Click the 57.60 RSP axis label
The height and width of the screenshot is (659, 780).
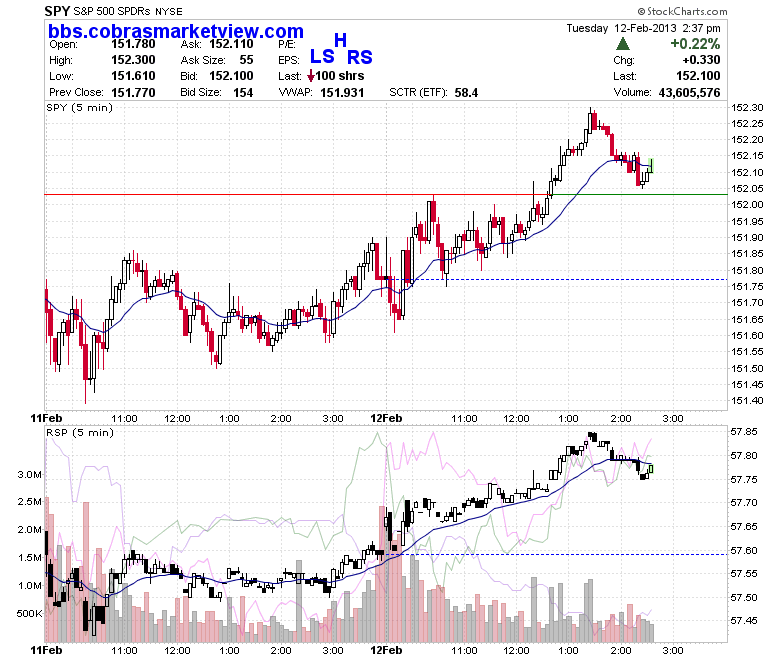coord(744,550)
